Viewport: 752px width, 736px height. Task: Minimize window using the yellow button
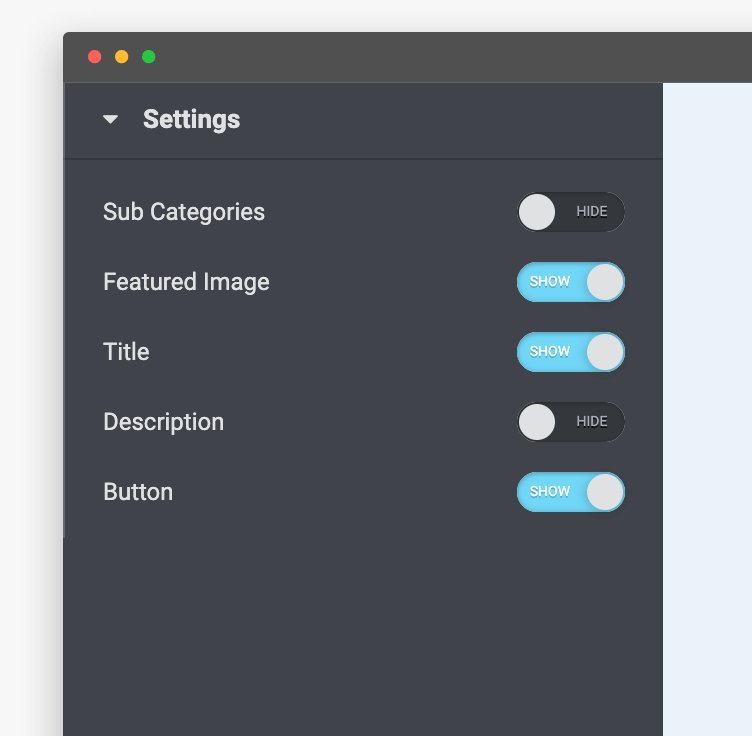[x=122, y=57]
